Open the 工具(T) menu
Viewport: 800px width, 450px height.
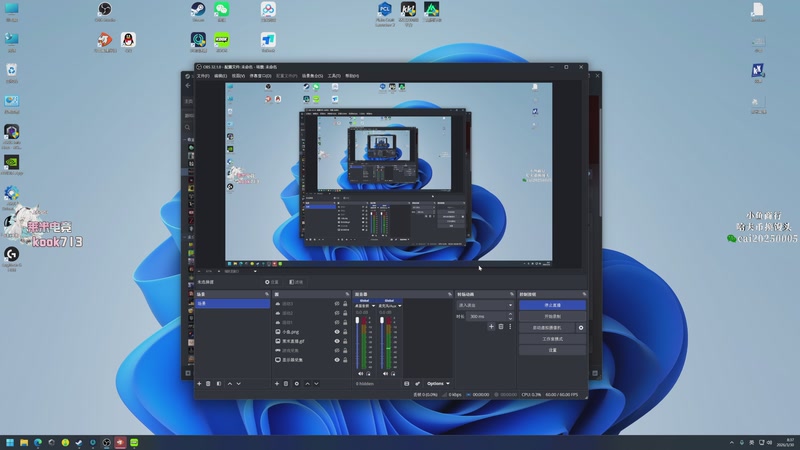click(334, 76)
